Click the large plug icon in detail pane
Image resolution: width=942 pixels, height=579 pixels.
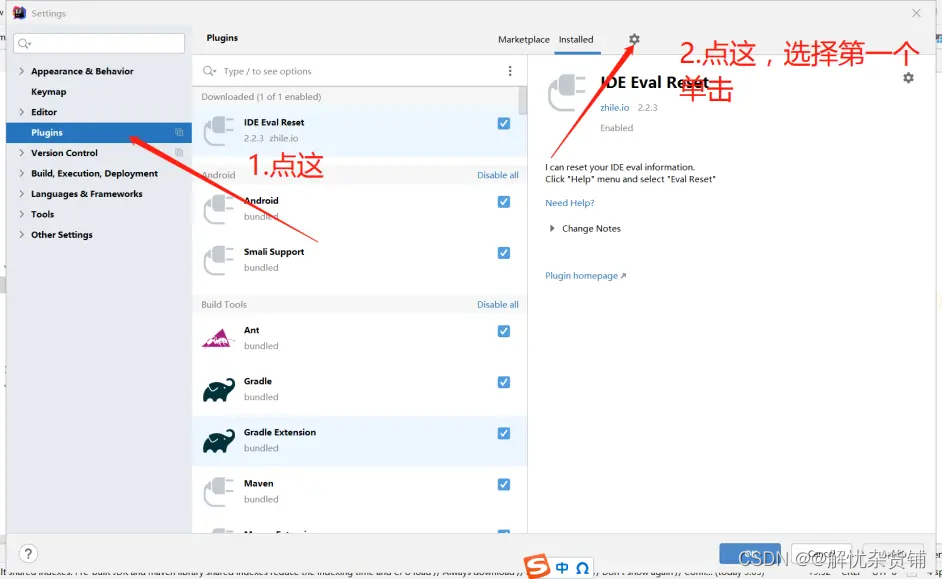tap(567, 92)
